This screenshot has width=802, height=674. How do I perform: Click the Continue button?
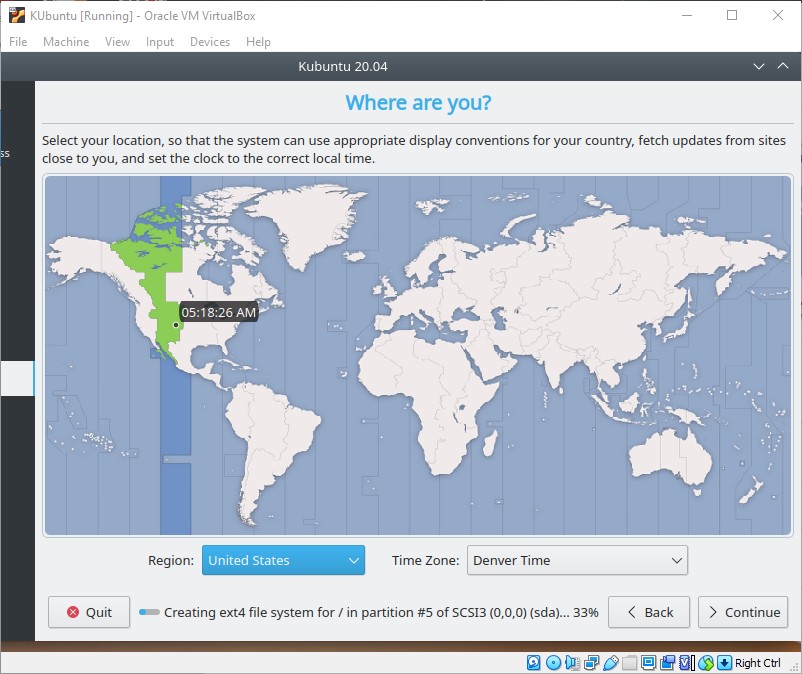pyautogui.click(x=743, y=612)
